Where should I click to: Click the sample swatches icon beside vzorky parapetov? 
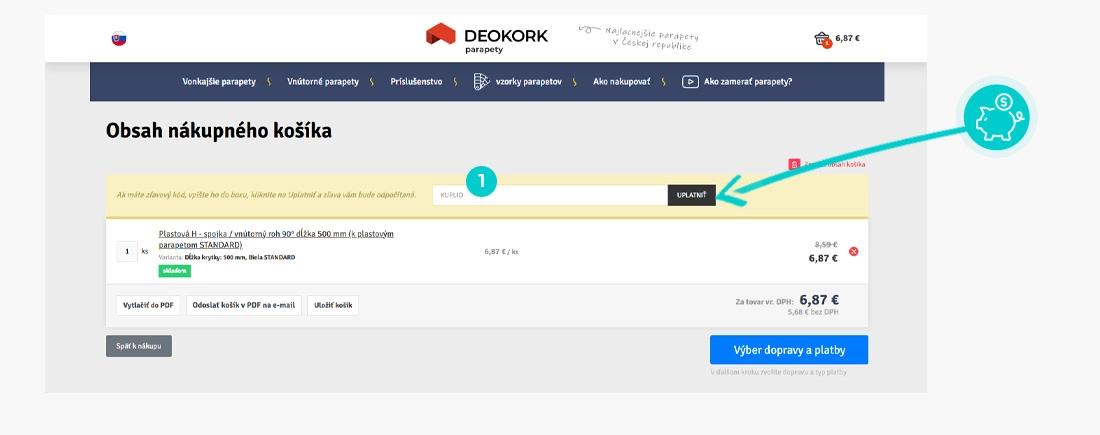pos(481,81)
